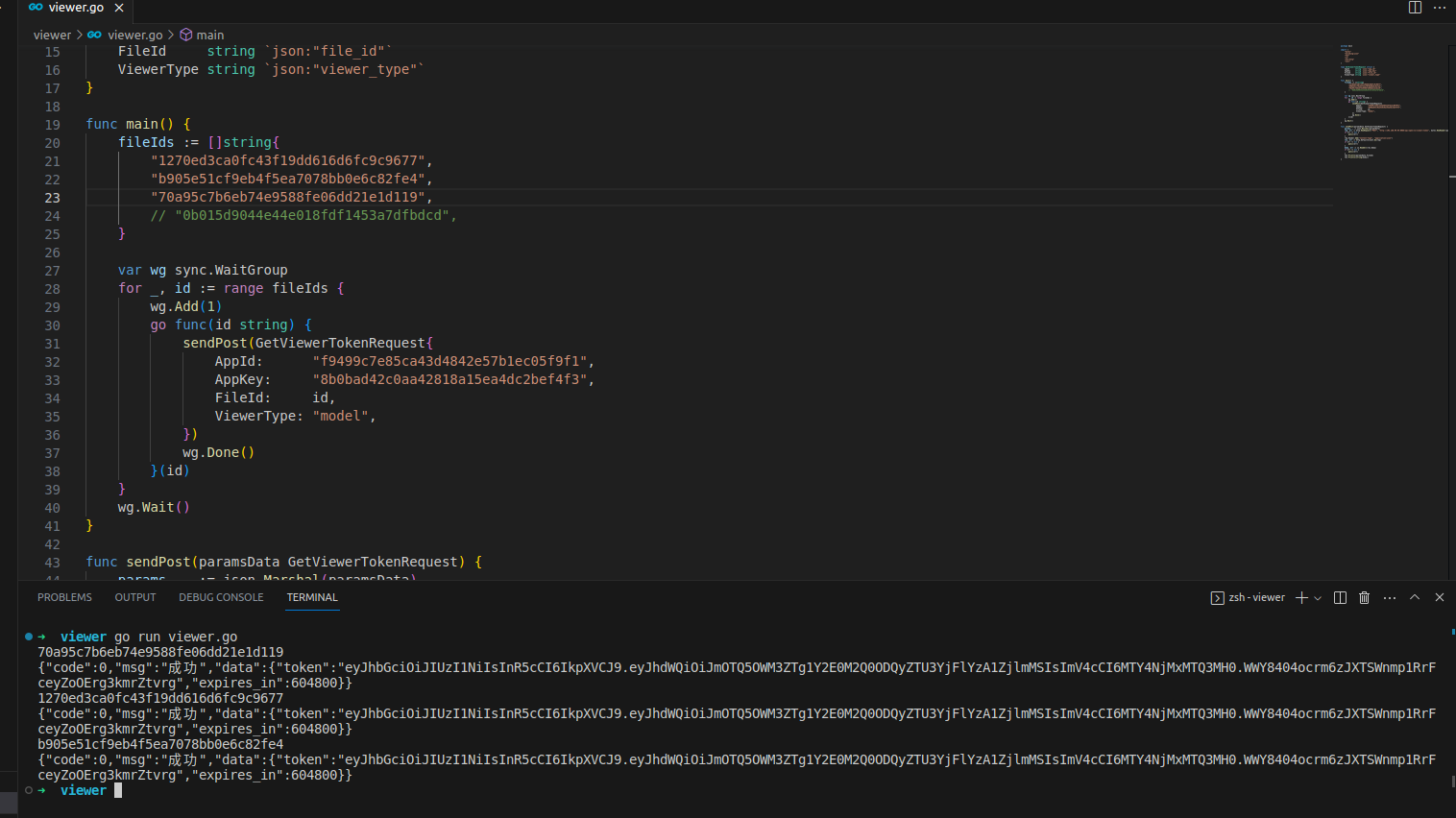
Task: Launch a new terminal with the plus icon
Action: (x=1302, y=597)
